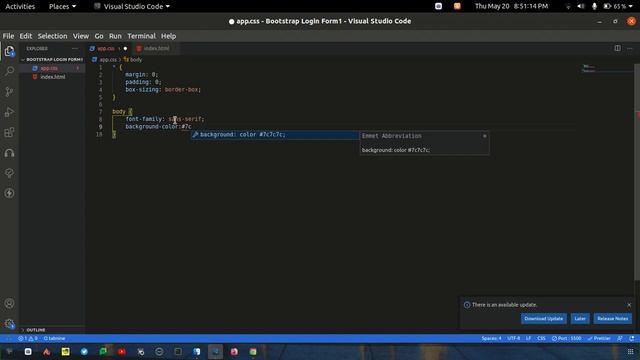
Task: Click the Port: 5500 Live Server indicator
Action: click(566, 338)
